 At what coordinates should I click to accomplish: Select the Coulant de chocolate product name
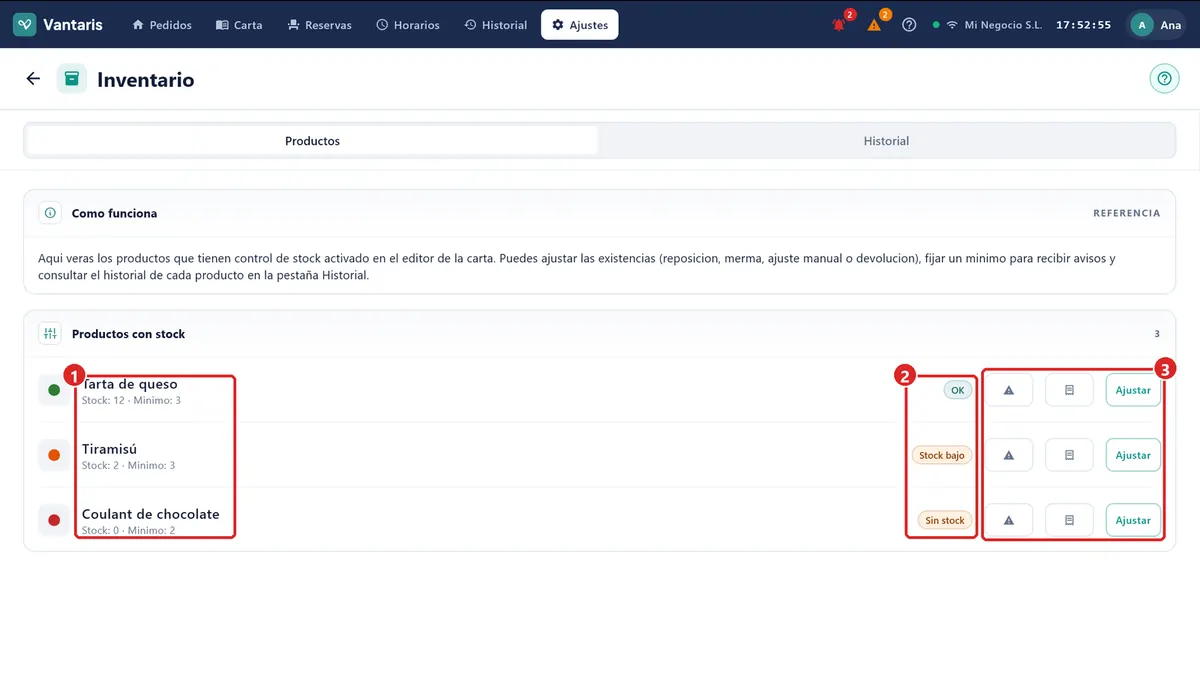point(151,514)
